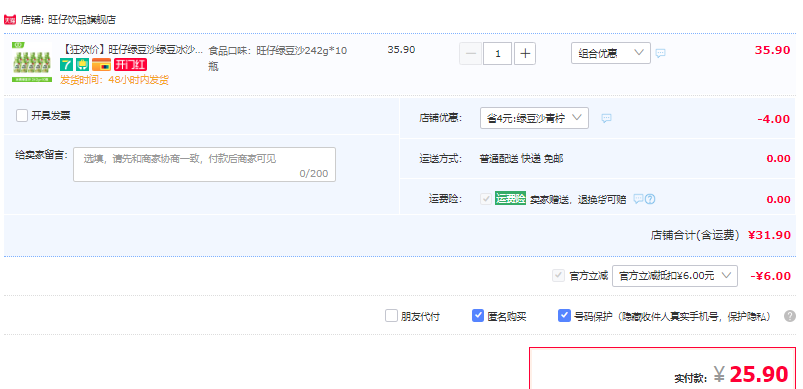Click the 普通配送 快递 免邮 shipping text
803x389 pixels.
[x=521, y=159]
